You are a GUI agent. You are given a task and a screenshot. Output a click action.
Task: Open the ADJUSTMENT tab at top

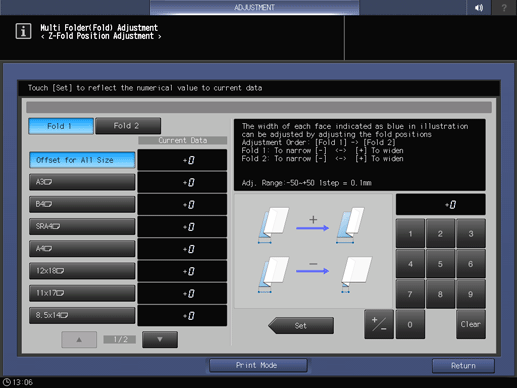254,7
